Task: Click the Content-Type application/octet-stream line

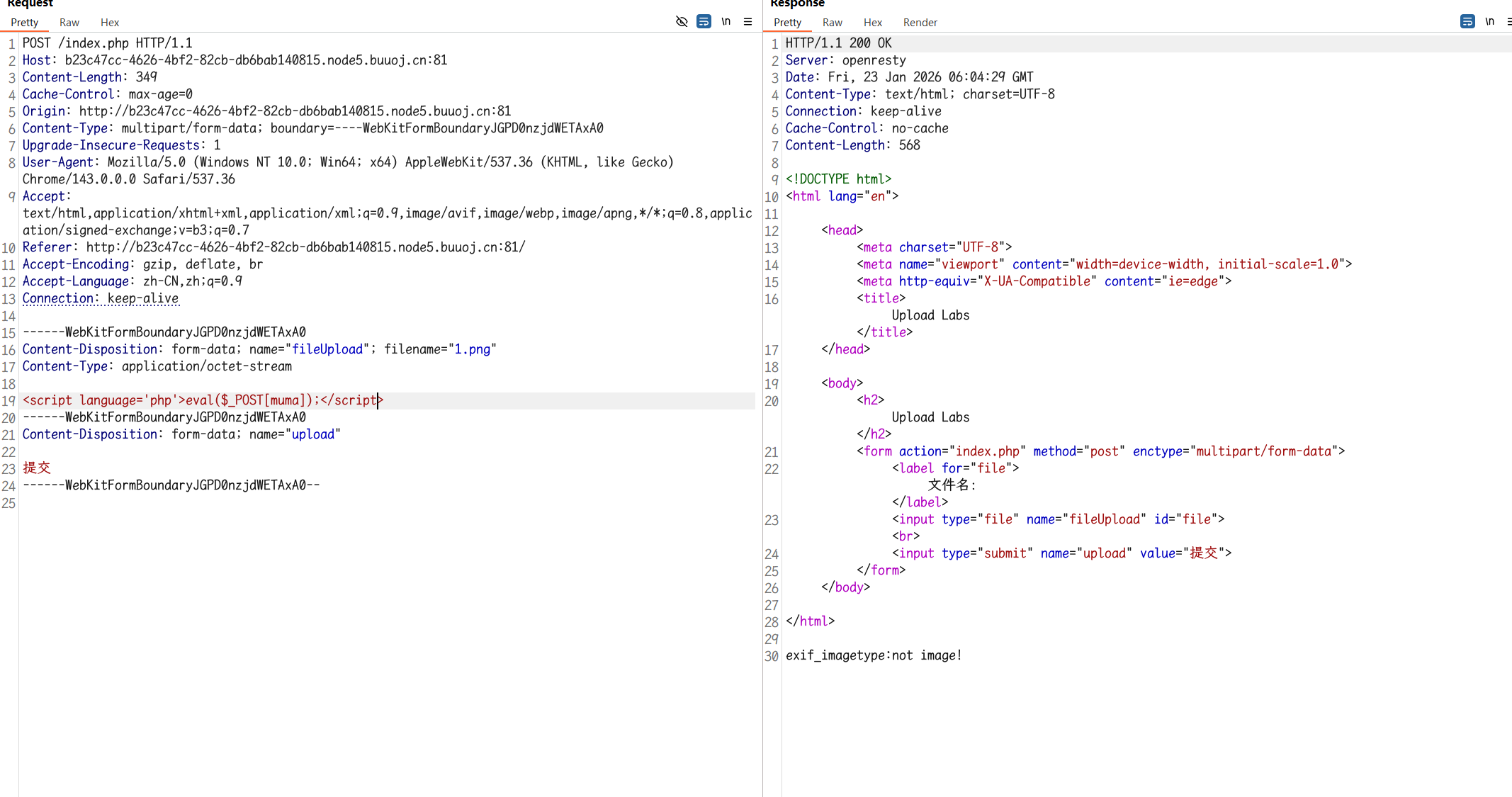Action: [157, 366]
